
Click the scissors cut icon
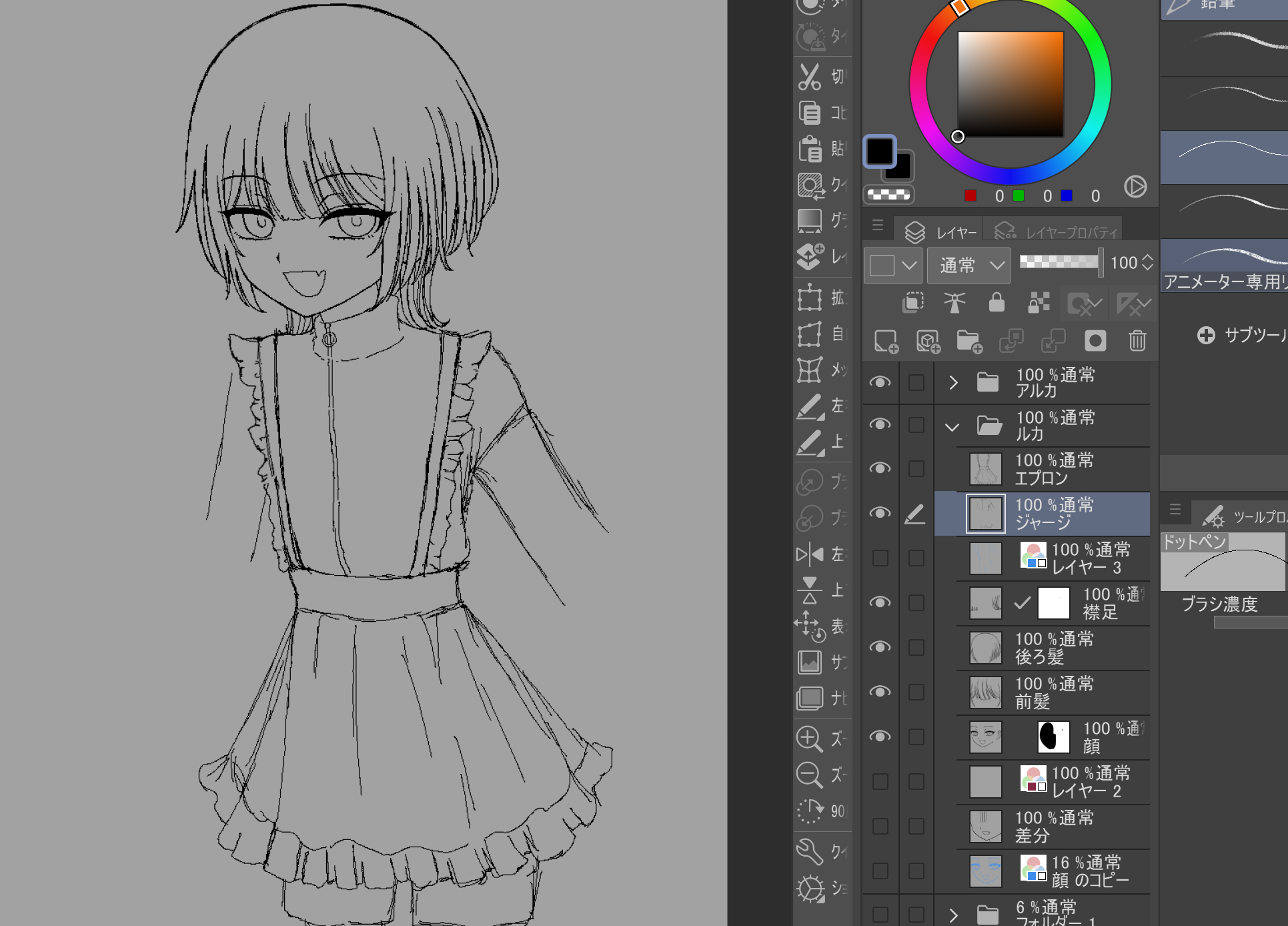(809, 77)
